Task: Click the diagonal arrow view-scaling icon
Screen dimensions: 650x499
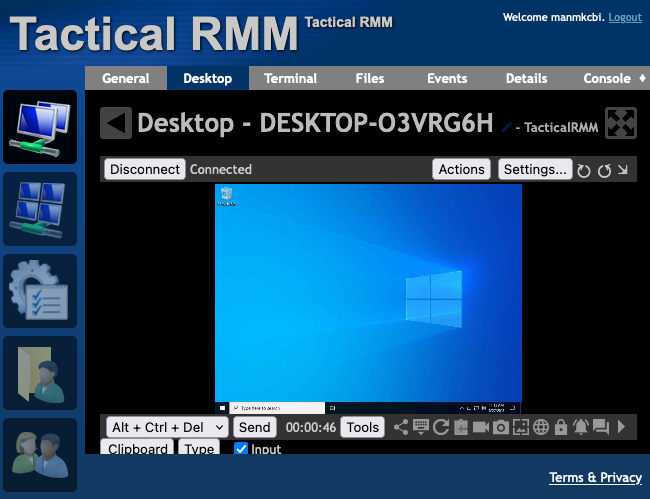Action: coord(623,170)
